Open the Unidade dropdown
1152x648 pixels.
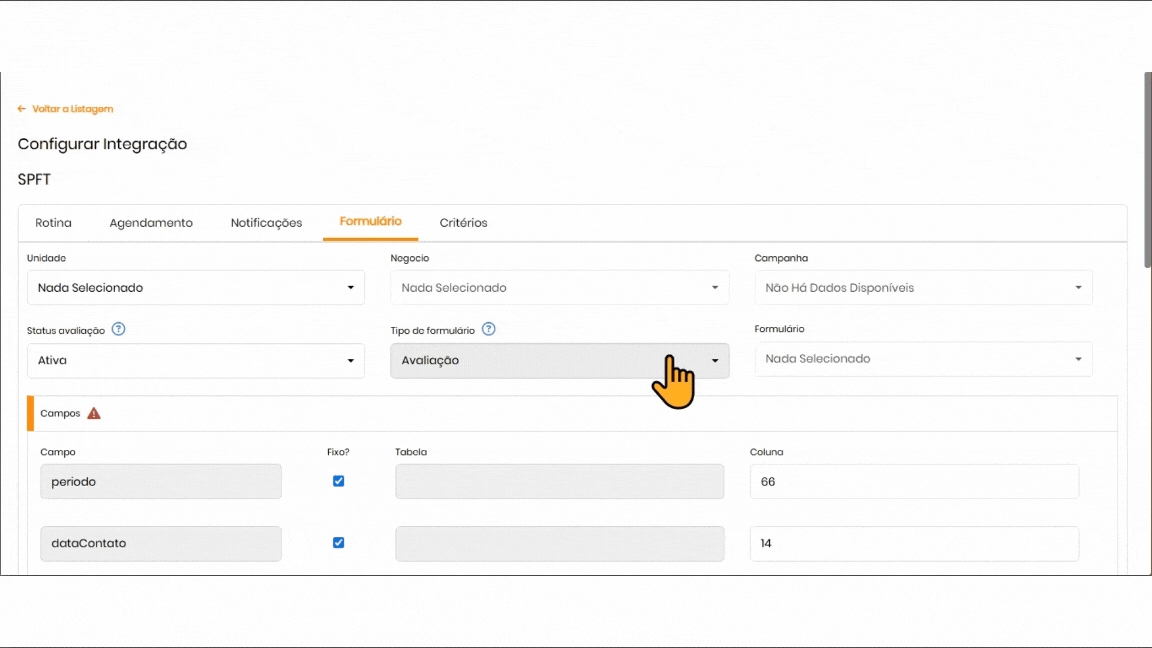click(x=195, y=288)
